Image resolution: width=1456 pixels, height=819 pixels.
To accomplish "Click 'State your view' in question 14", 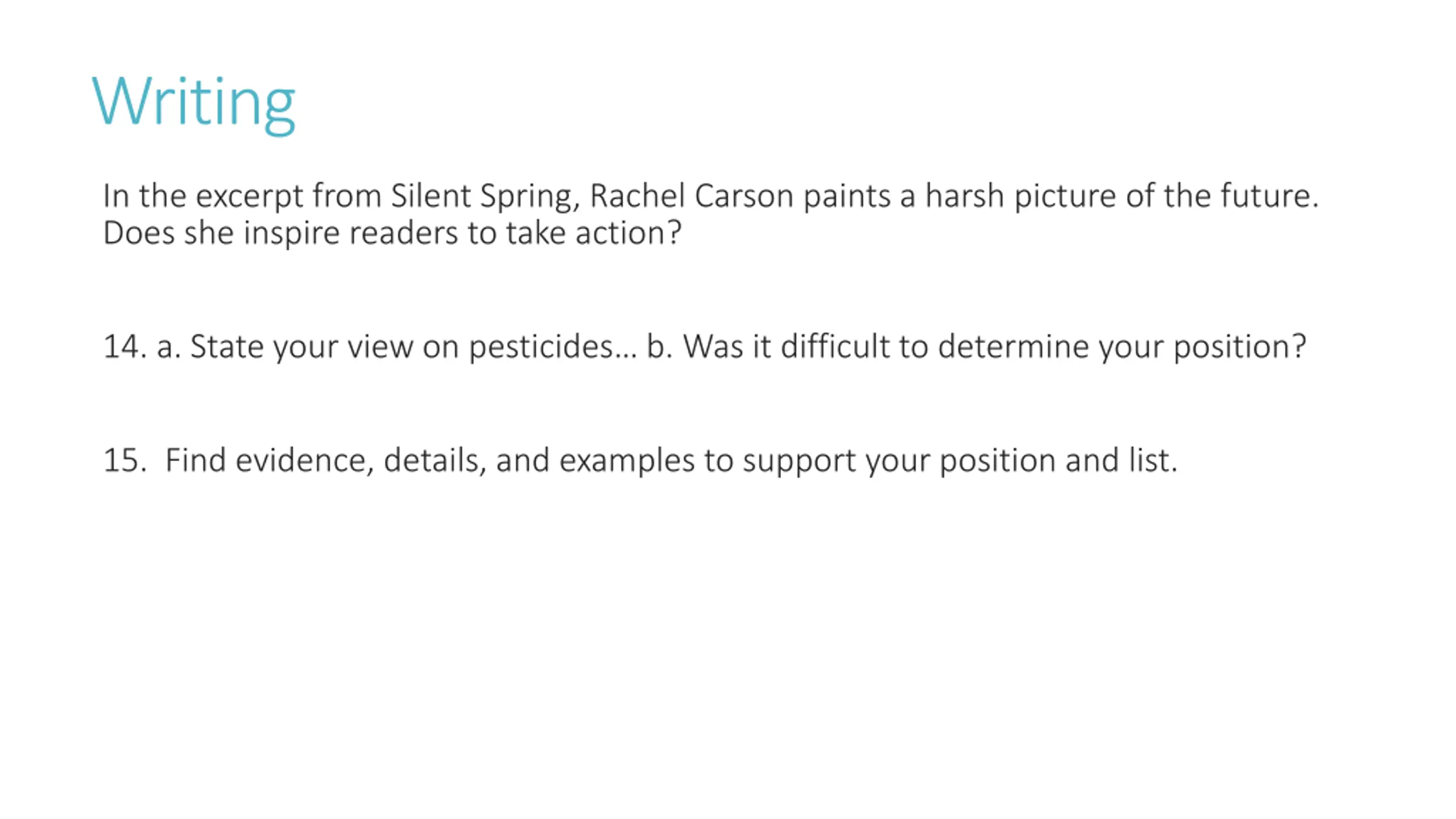I will click(x=301, y=347).
